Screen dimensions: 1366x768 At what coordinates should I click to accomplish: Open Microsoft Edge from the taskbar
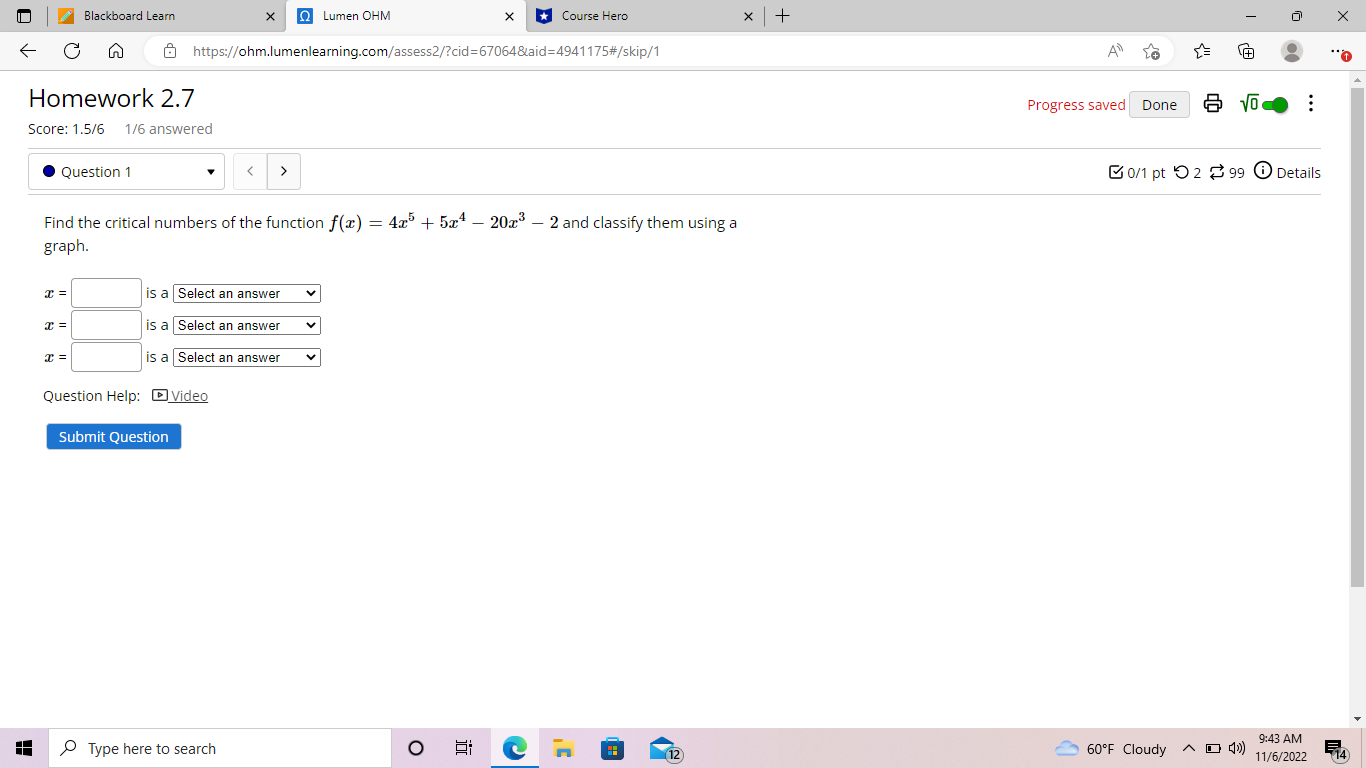(514, 748)
